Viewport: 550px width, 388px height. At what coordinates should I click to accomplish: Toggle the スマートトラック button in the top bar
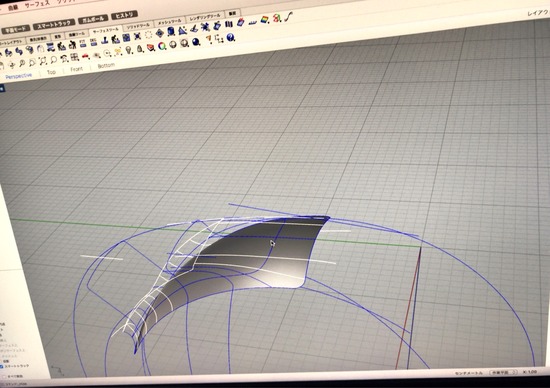tap(54, 25)
